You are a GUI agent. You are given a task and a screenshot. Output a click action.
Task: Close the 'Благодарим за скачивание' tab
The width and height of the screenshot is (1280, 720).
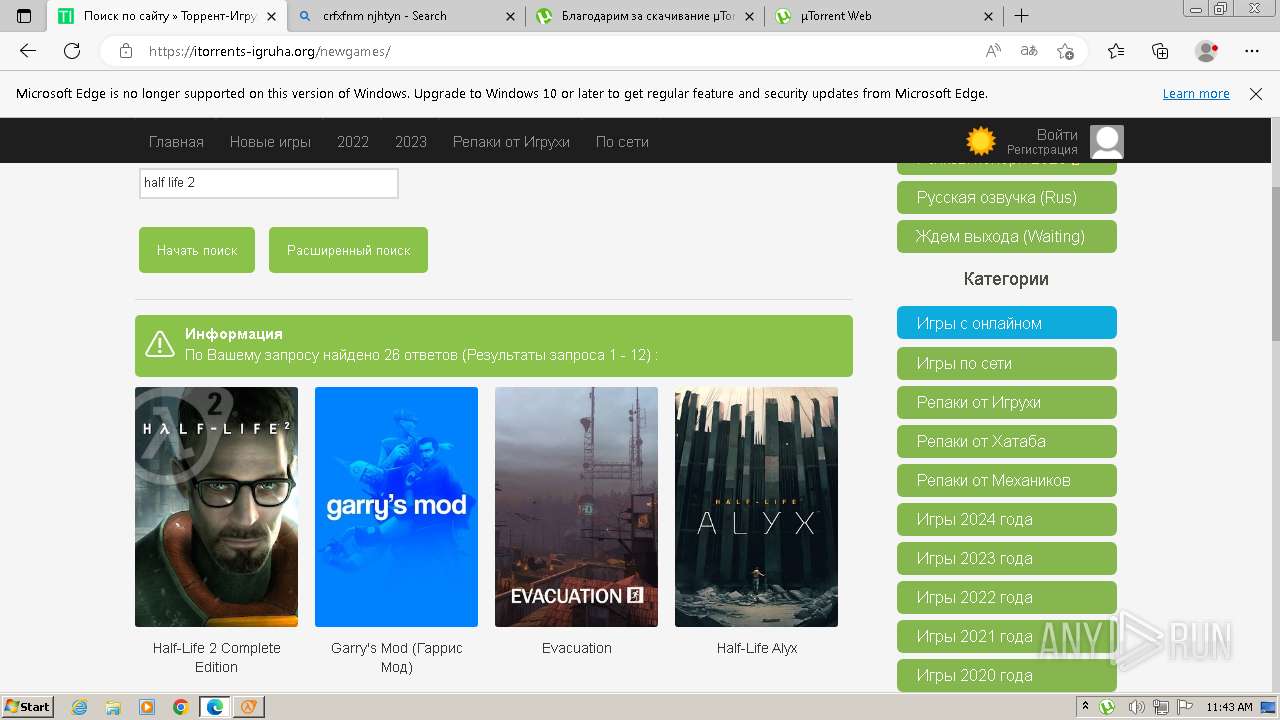click(750, 16)
